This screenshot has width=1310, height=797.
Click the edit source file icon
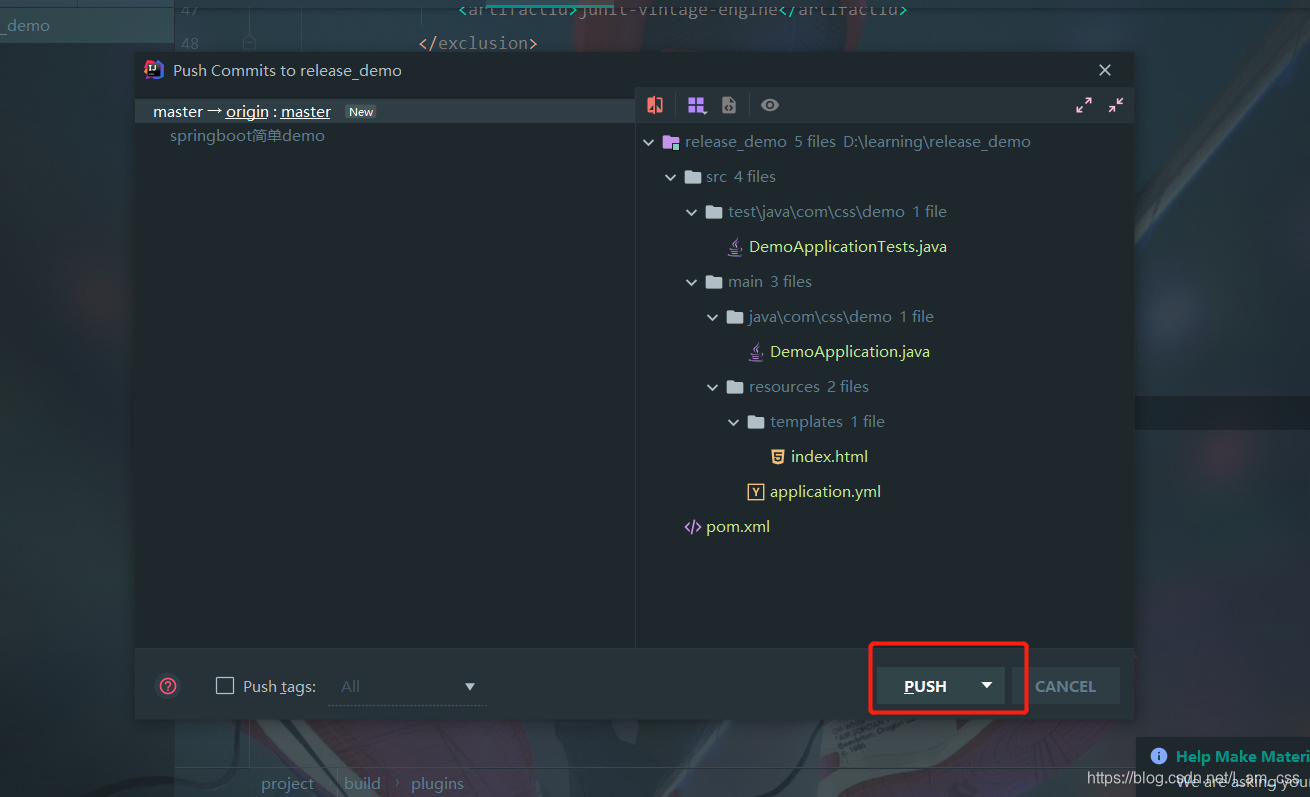point(729,105)
